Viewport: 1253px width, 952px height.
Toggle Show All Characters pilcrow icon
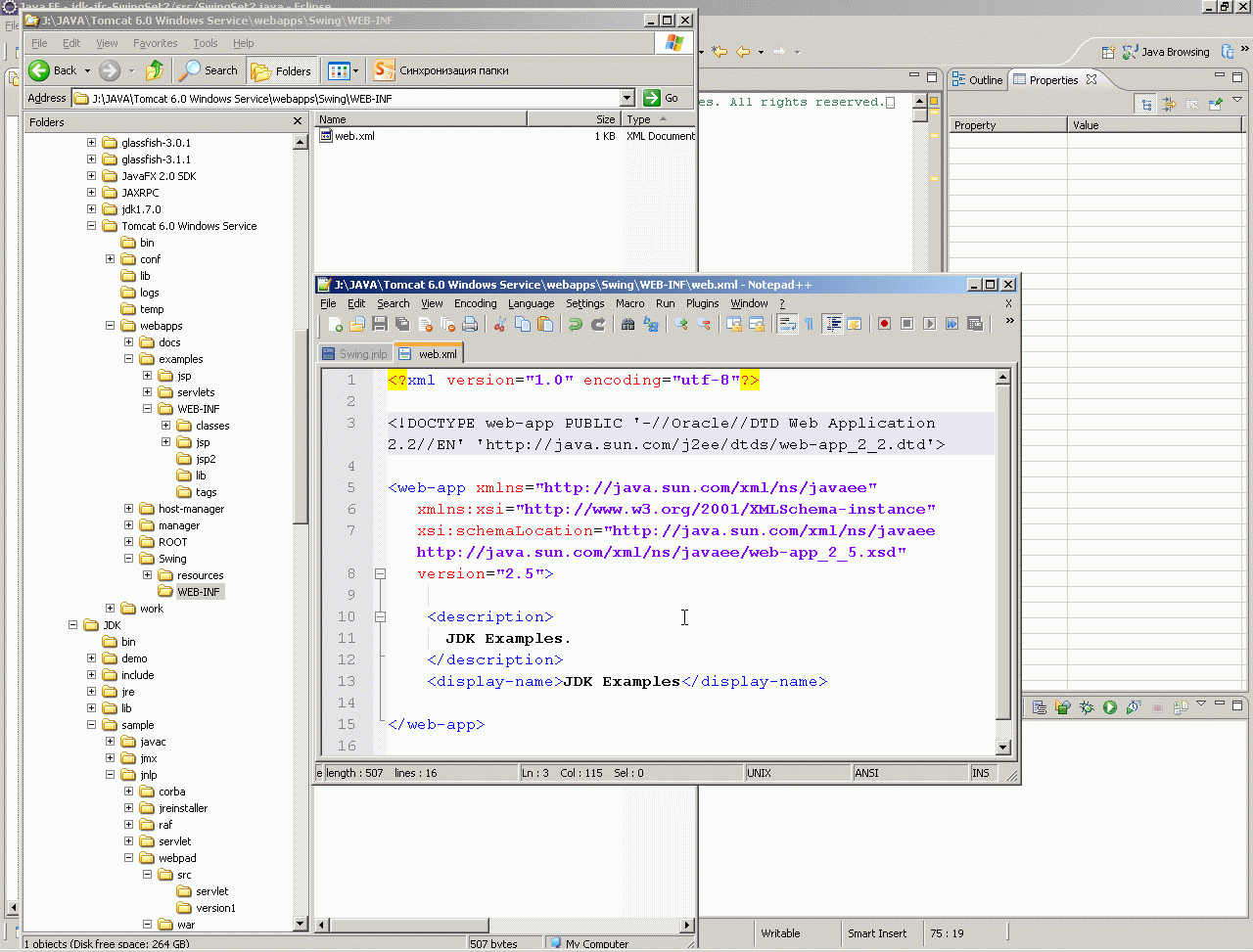point(810,324)
